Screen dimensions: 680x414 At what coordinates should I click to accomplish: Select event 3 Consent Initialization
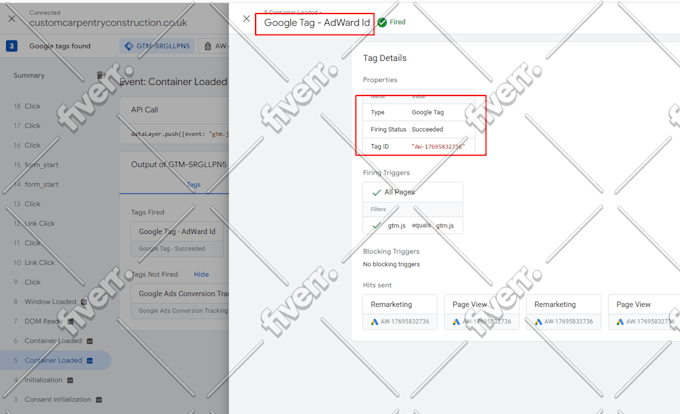[52, 399]
